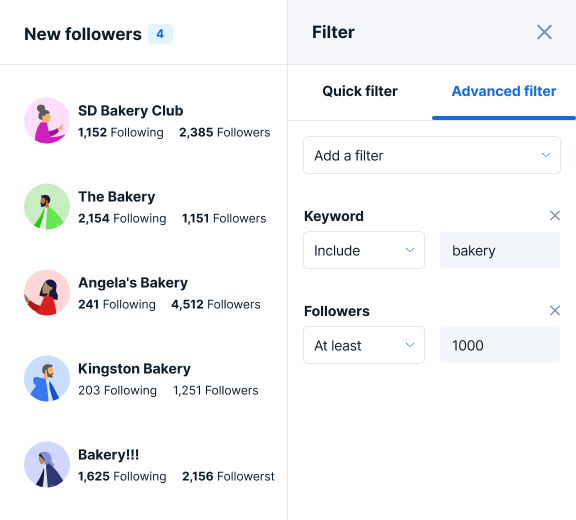The image size is (576, 520).
Task: Switch to the Quick filter tab
Action: click(360, 91)
